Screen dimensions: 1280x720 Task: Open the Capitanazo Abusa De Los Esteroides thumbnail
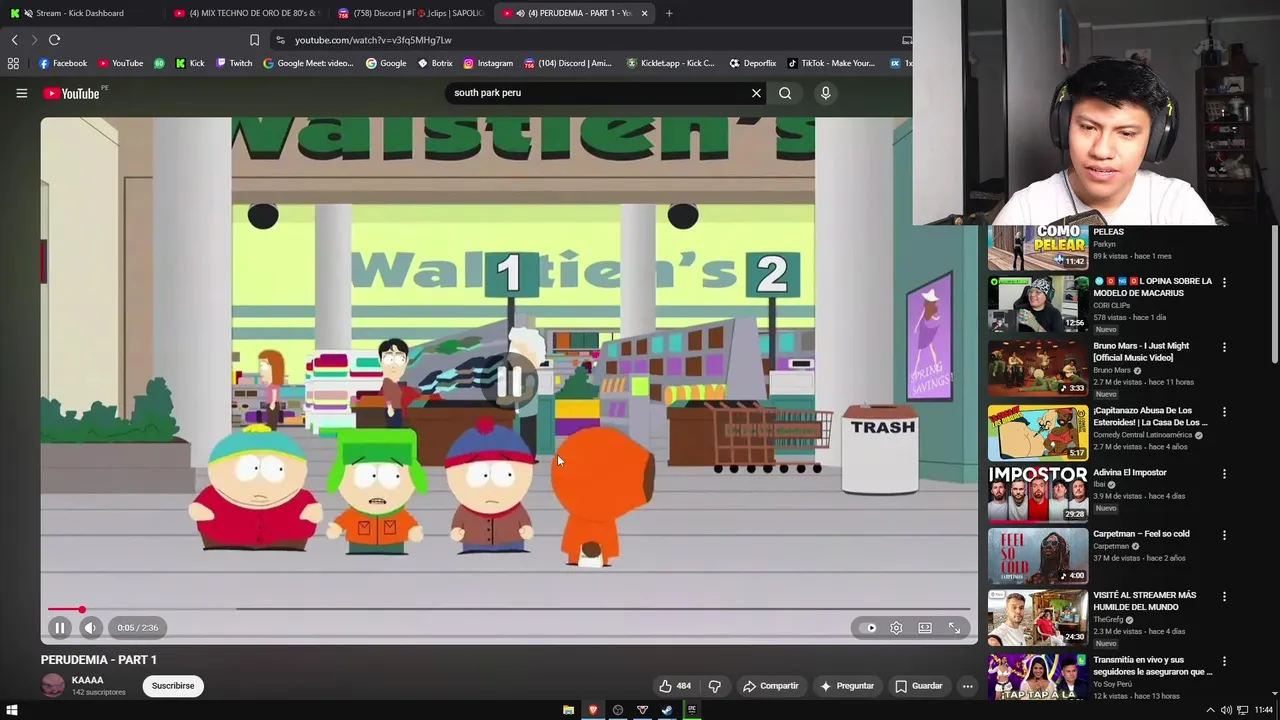pyautogui.click(x=1038, y=432)
